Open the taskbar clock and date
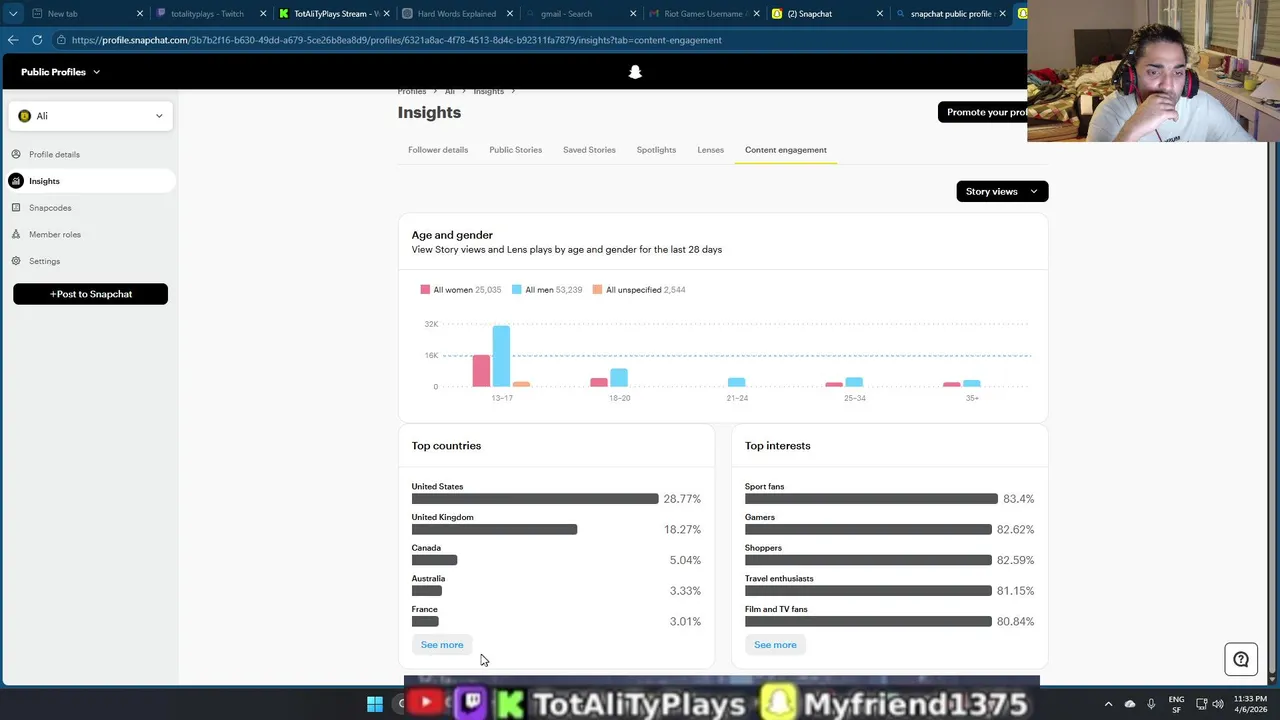Image resolution: width=1280 pixels, height=720 pixels. click(1250, 704)
